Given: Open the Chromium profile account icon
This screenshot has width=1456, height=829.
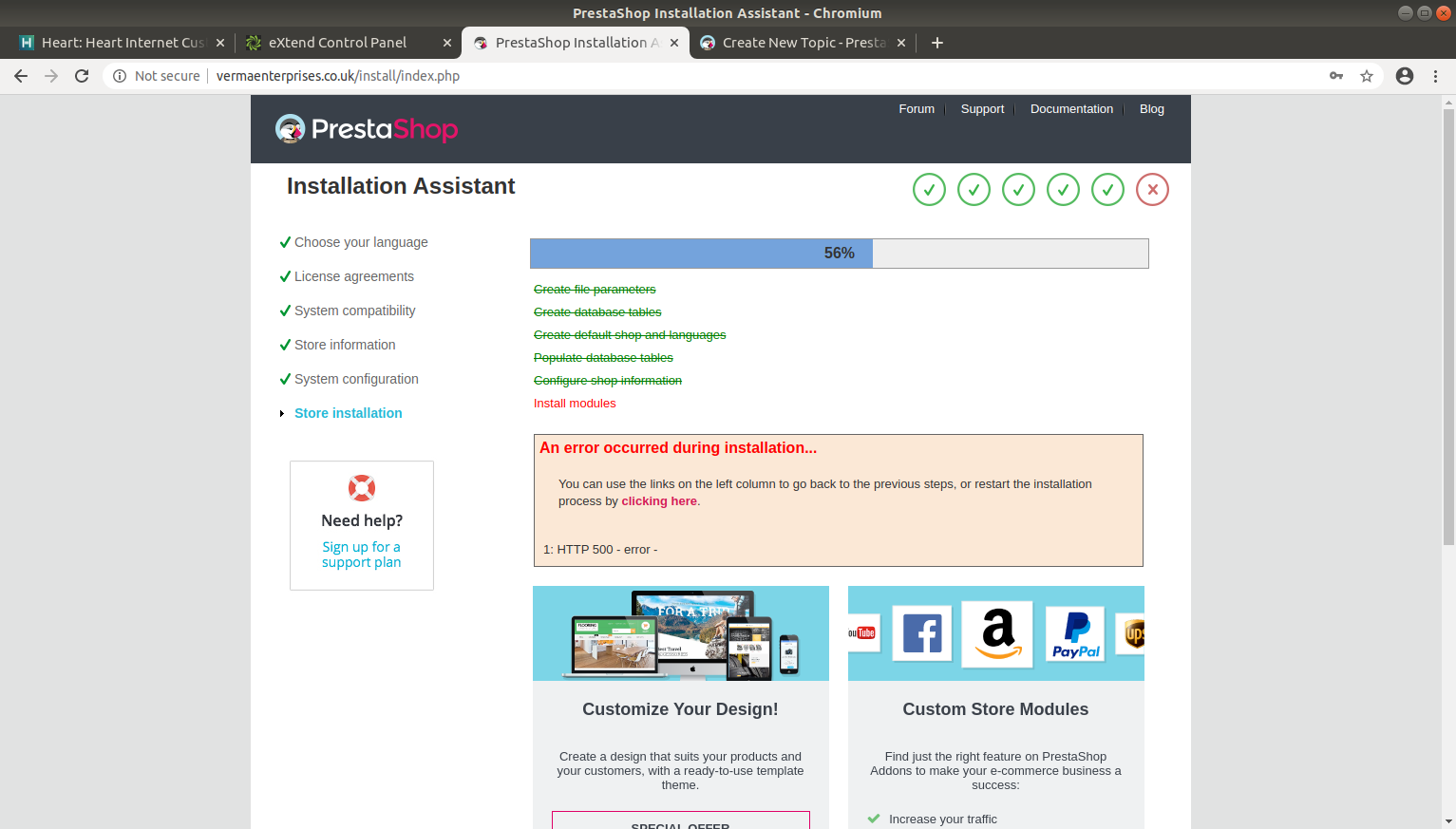Looking at the screenshot, I should [1405, 76].
